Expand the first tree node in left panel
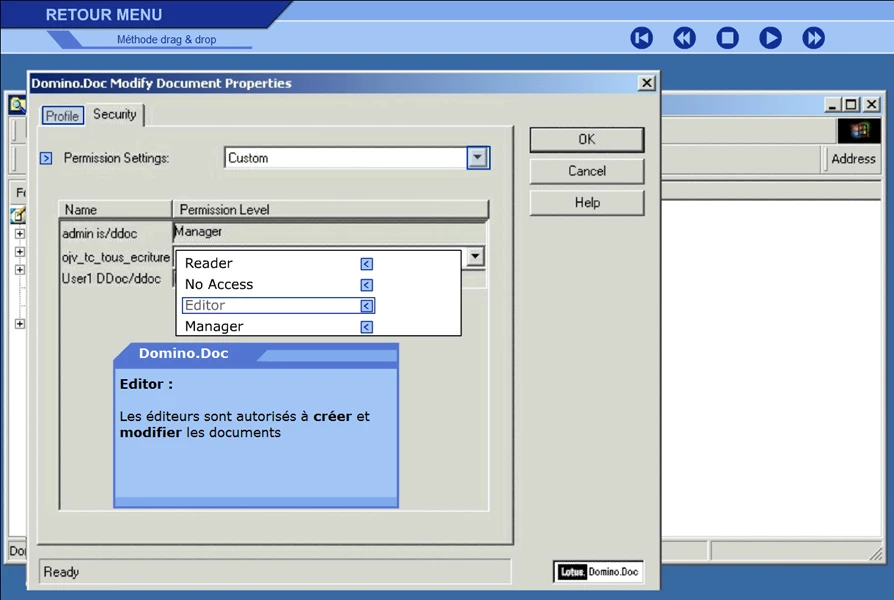The width and height of the screenshot is (894, 600). coord(20,234)
